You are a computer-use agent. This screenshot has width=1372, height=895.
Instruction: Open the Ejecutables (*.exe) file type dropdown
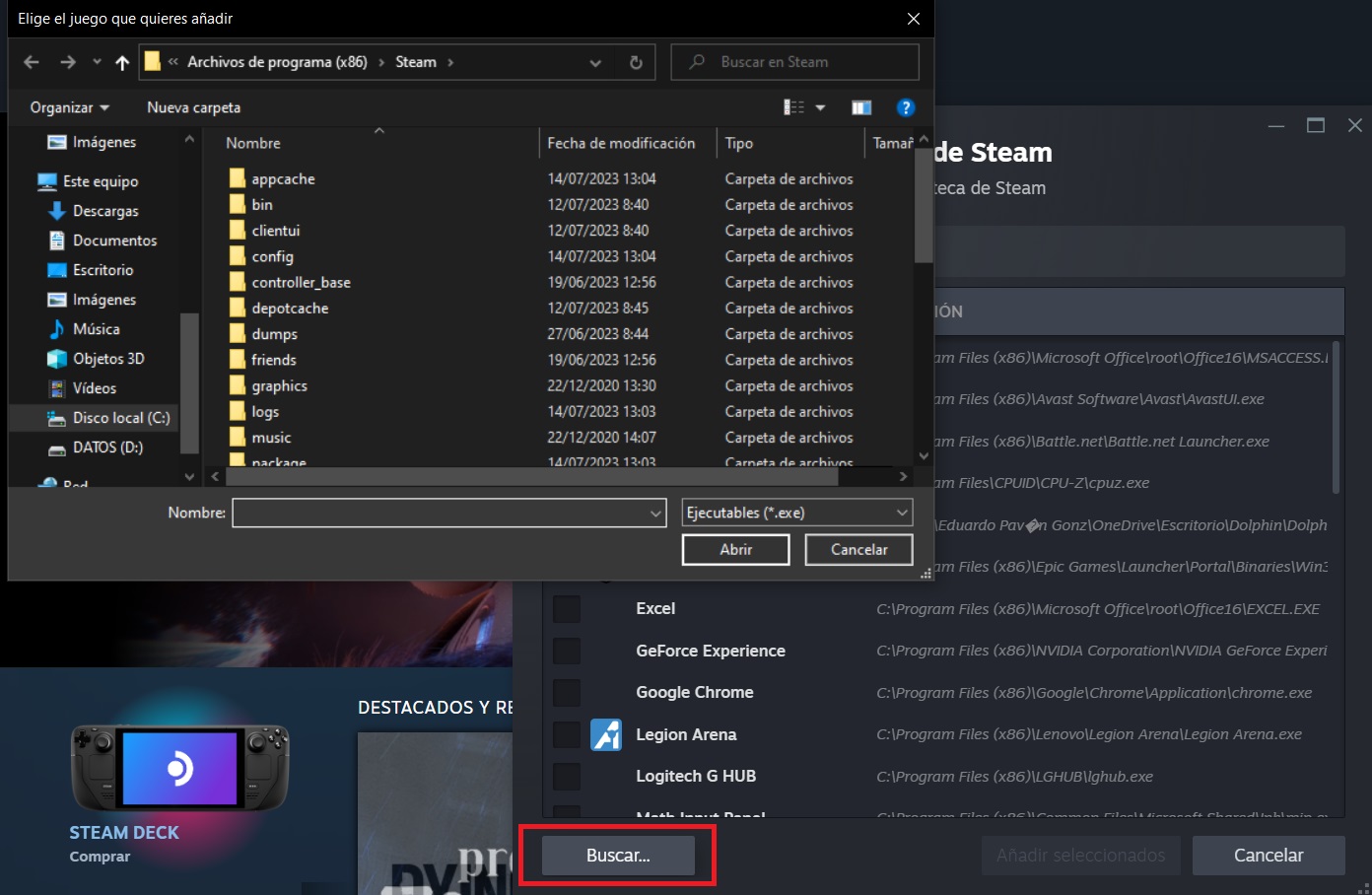tap(797, 513)
